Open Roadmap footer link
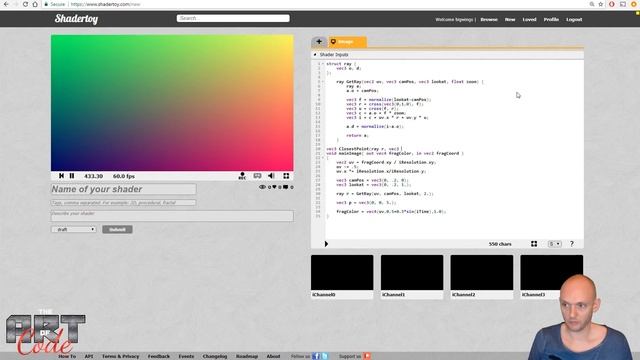The image size is (640, 360). [247, 356]
